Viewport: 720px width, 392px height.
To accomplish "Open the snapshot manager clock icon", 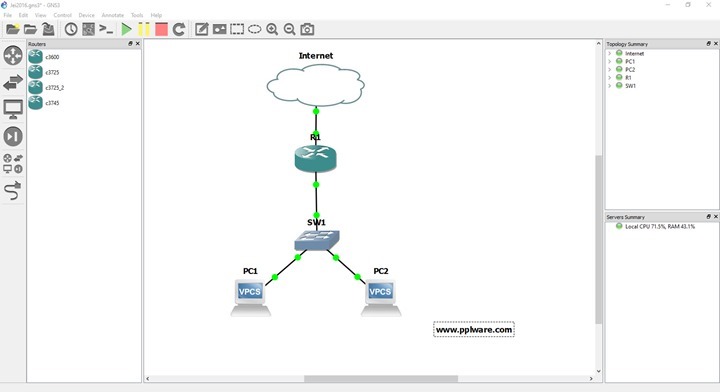I will (71, 29).
